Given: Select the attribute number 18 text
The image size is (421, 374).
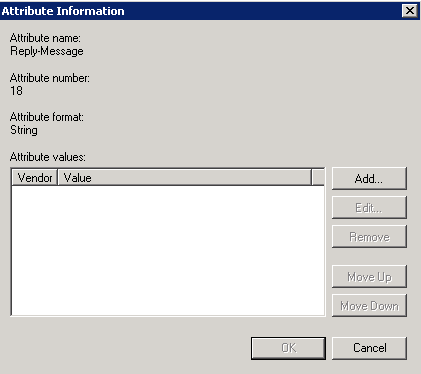Looking at the screenshot, I should (x=16, y=91).
